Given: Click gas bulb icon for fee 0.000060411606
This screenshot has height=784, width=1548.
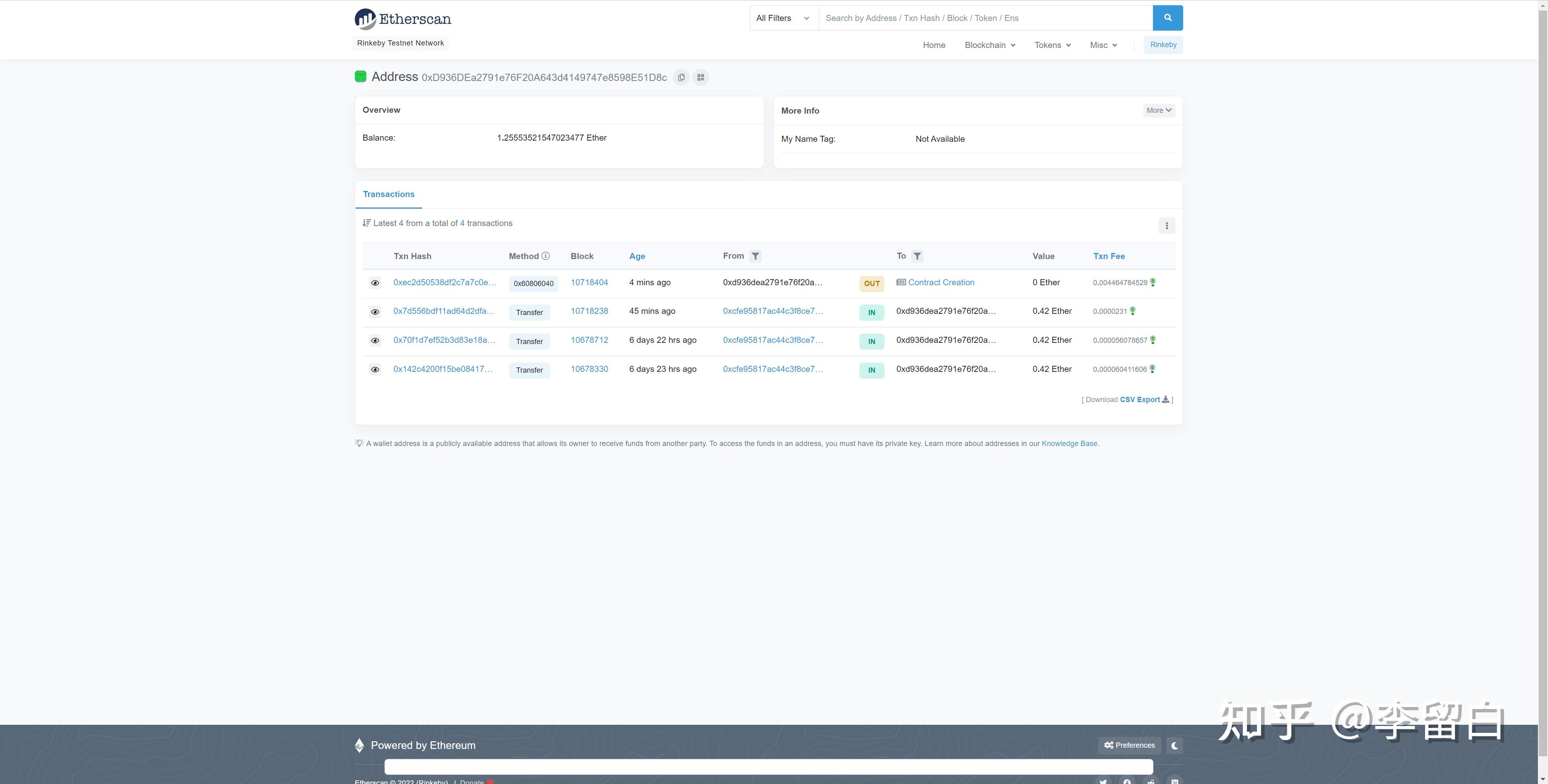Looking at the screenshot, I should point(1152,369).
